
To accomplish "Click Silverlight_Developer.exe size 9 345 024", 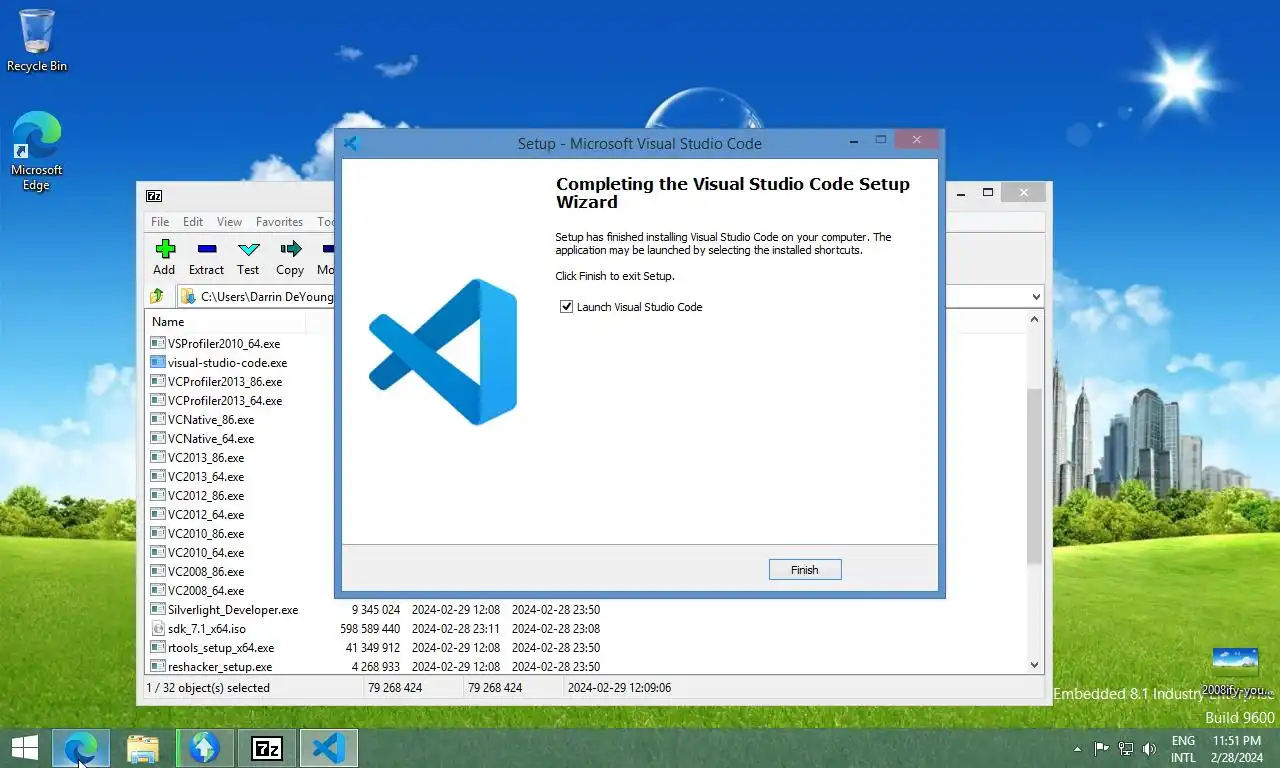I will tap(376, 610).
